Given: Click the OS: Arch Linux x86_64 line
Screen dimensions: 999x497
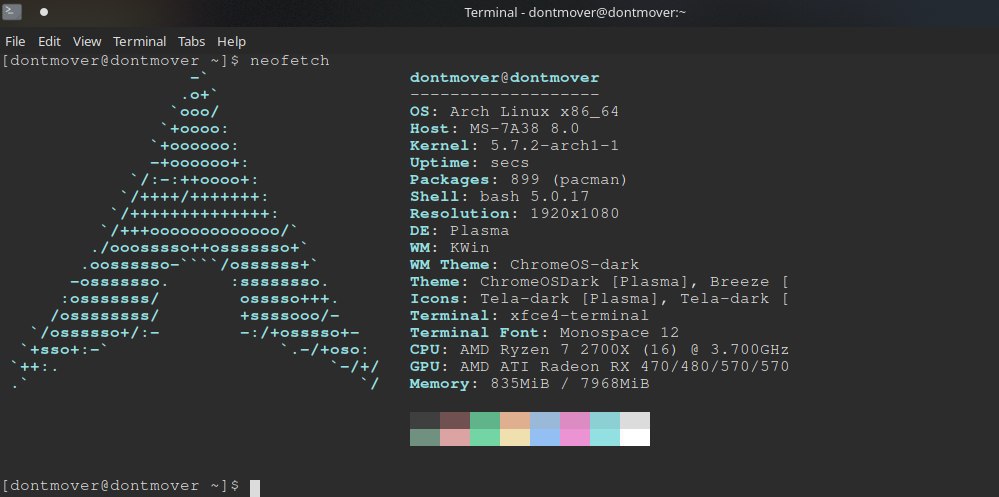Looking at the screenshot, I should click(x=514, y=112).
